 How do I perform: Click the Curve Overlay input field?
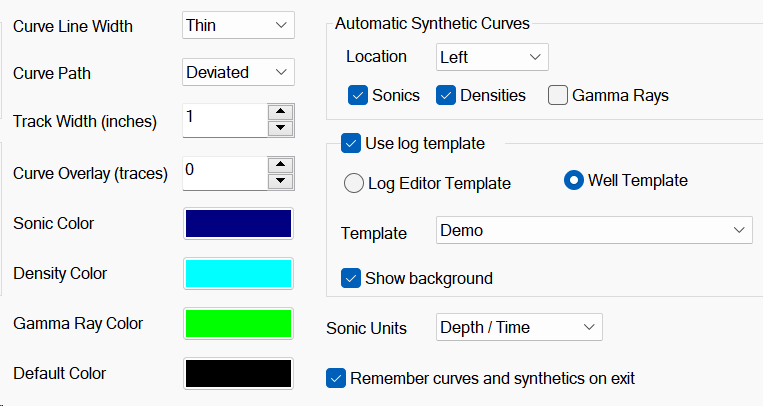point(225,172)
